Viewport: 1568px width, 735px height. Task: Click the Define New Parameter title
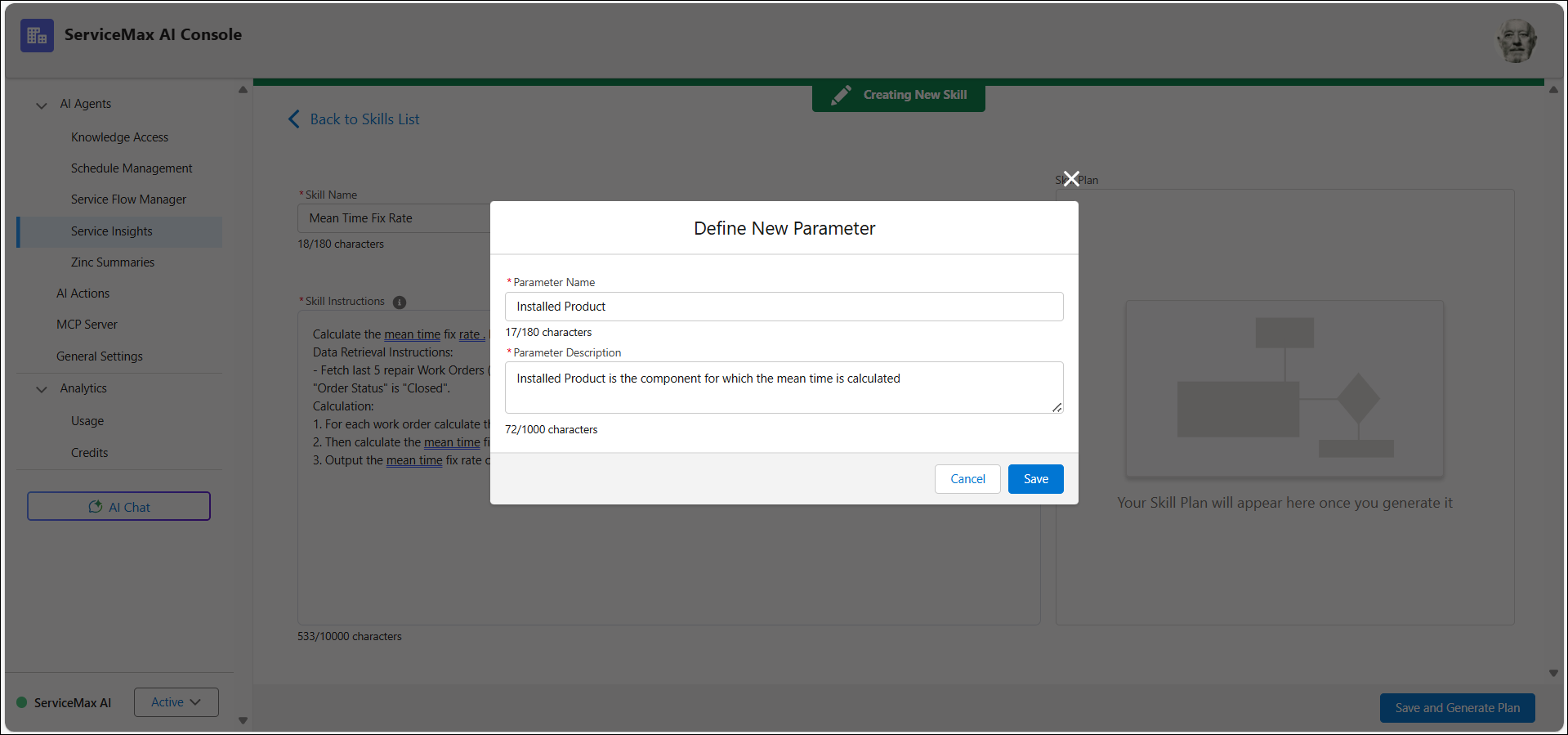pos(784,229)
